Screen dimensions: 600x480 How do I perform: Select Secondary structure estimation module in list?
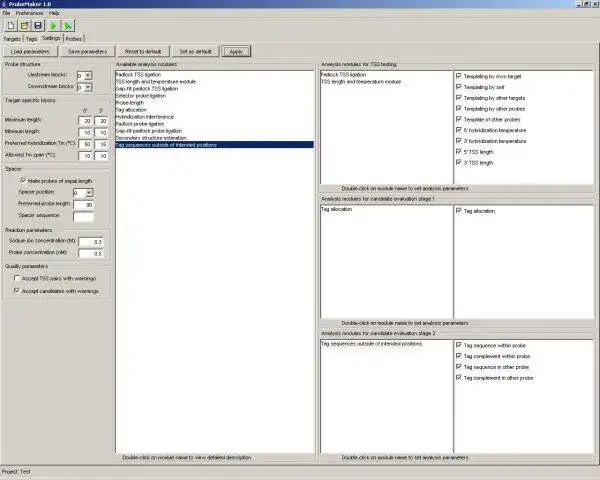(x=151, y=138)
